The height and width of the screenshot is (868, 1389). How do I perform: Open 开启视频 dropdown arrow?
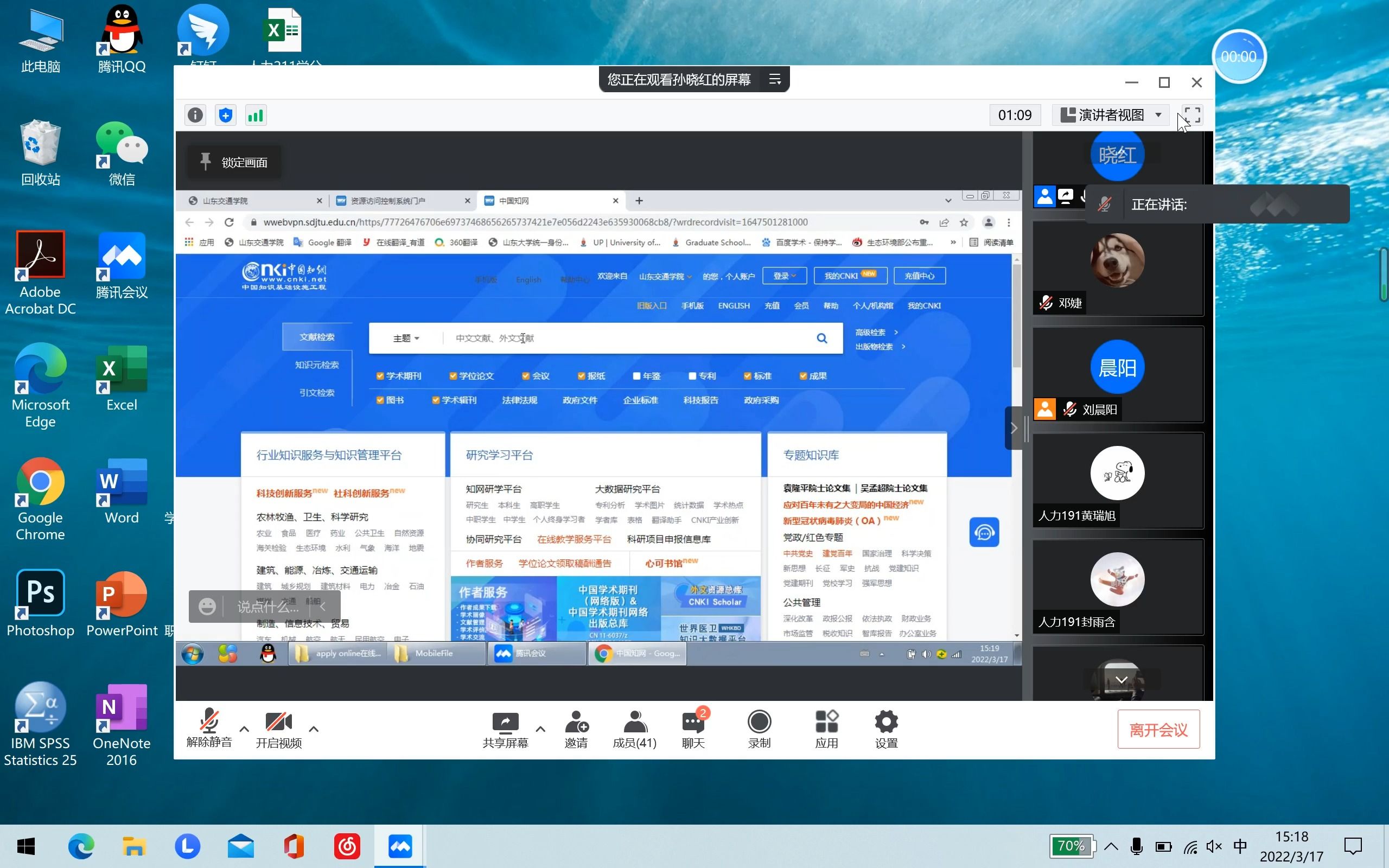pyautogui.click(x=312, y=727)
